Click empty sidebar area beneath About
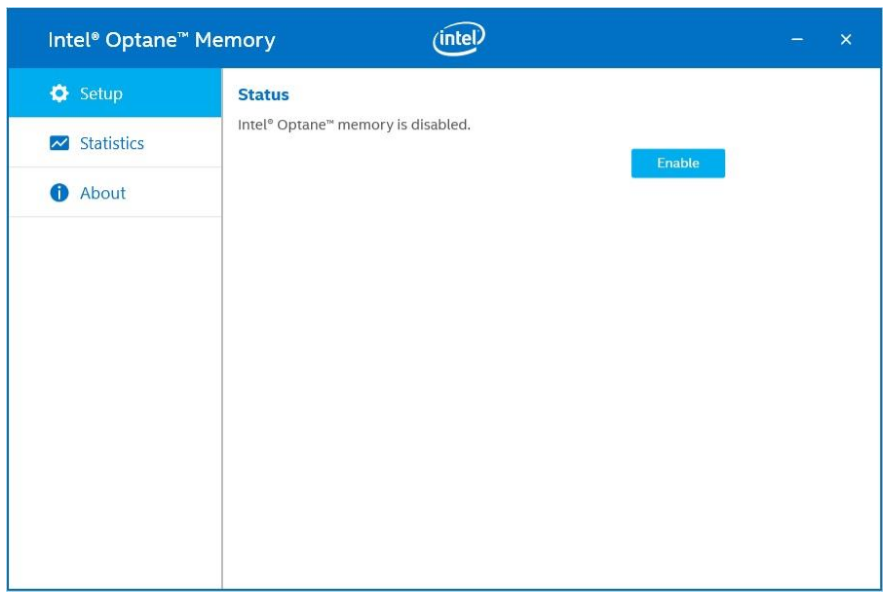Screen dimensions: 888x597 pyautogui.click(x=115, y=400)
